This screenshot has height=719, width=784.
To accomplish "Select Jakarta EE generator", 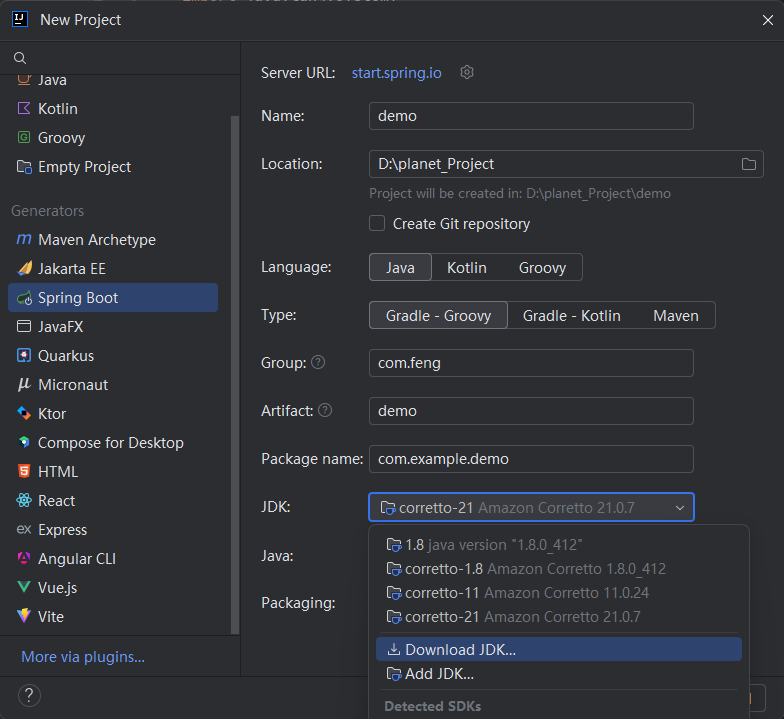I will [x=72, y=268].
